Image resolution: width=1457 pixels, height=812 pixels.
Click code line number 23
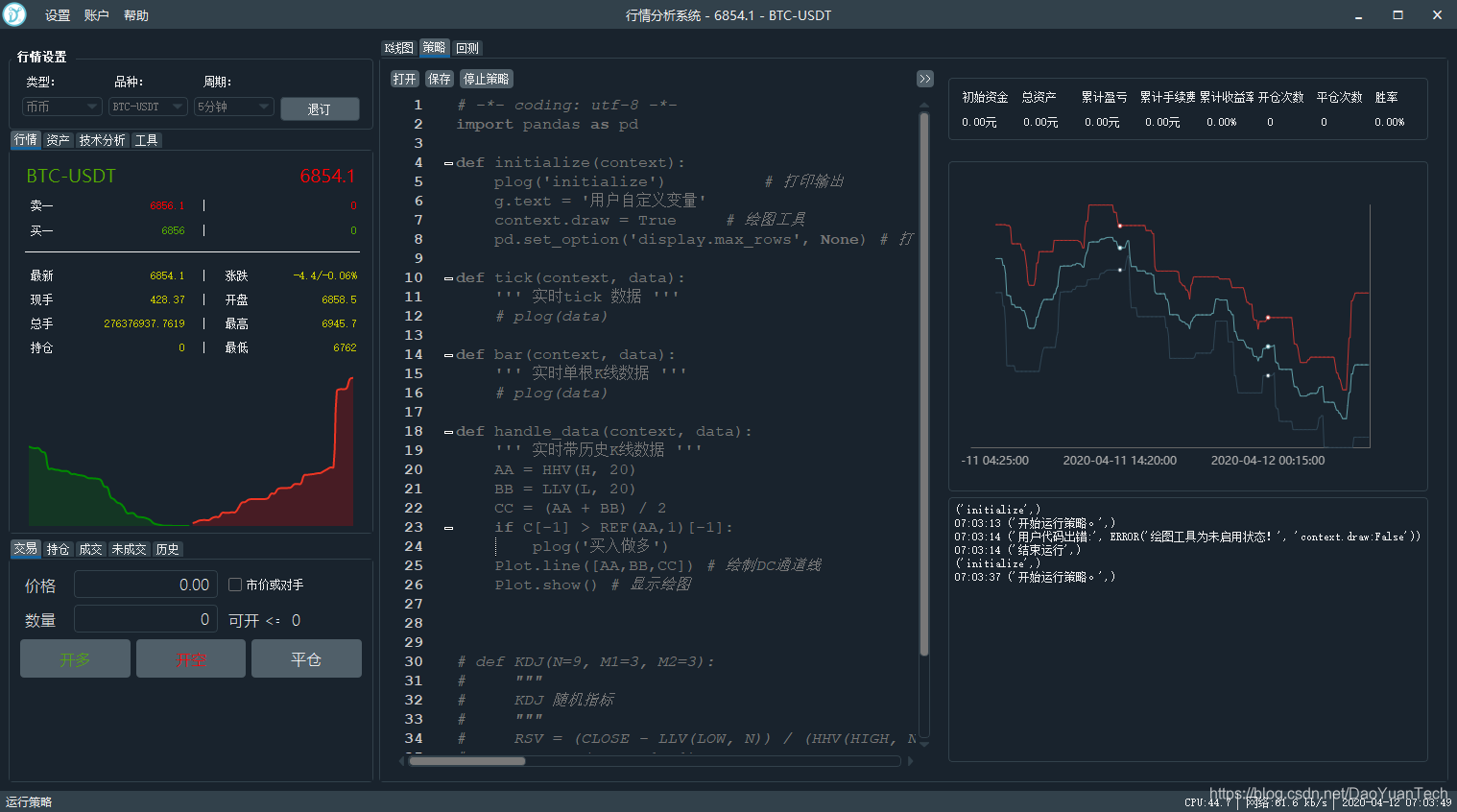[x=414, y=527]
